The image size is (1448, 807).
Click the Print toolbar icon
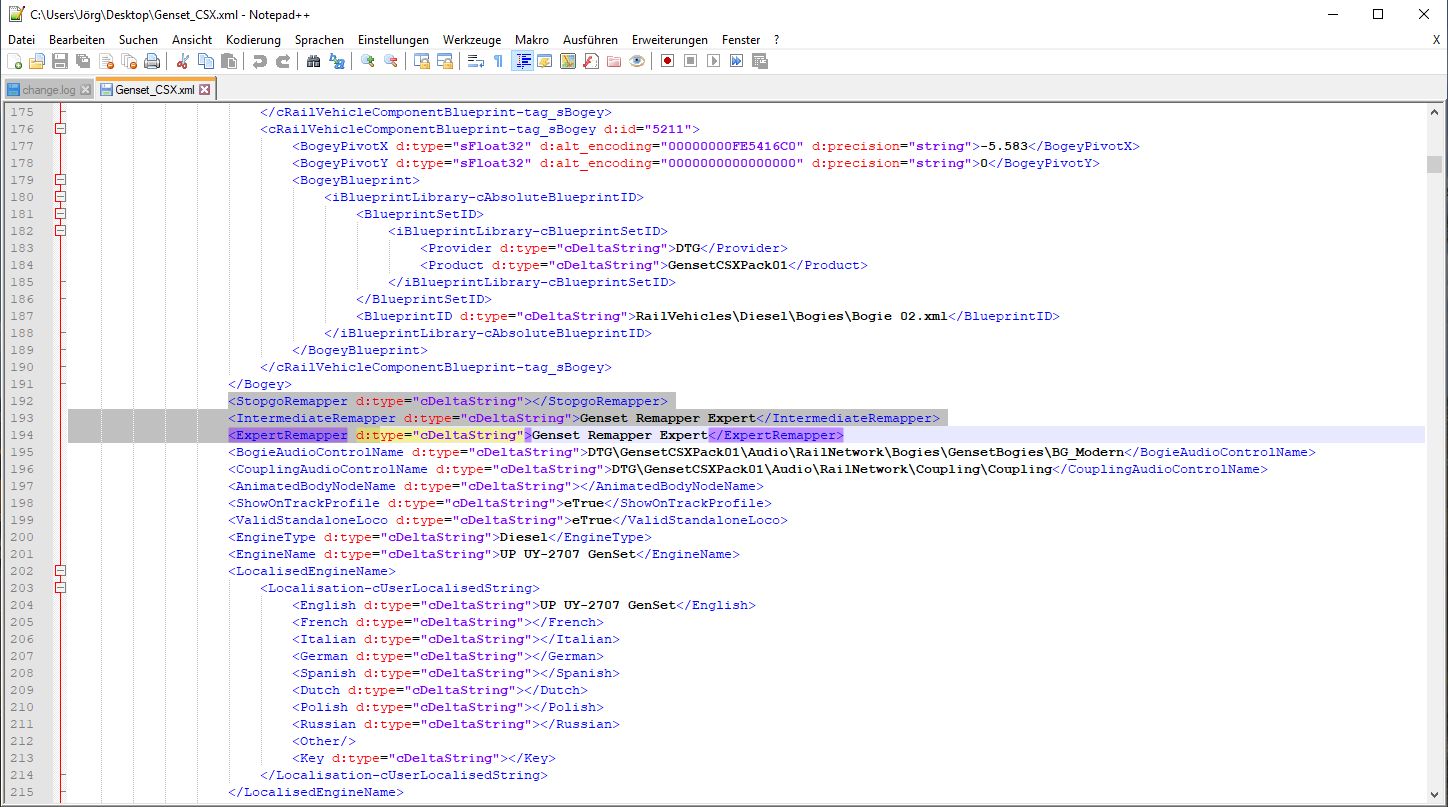(152, 62)
